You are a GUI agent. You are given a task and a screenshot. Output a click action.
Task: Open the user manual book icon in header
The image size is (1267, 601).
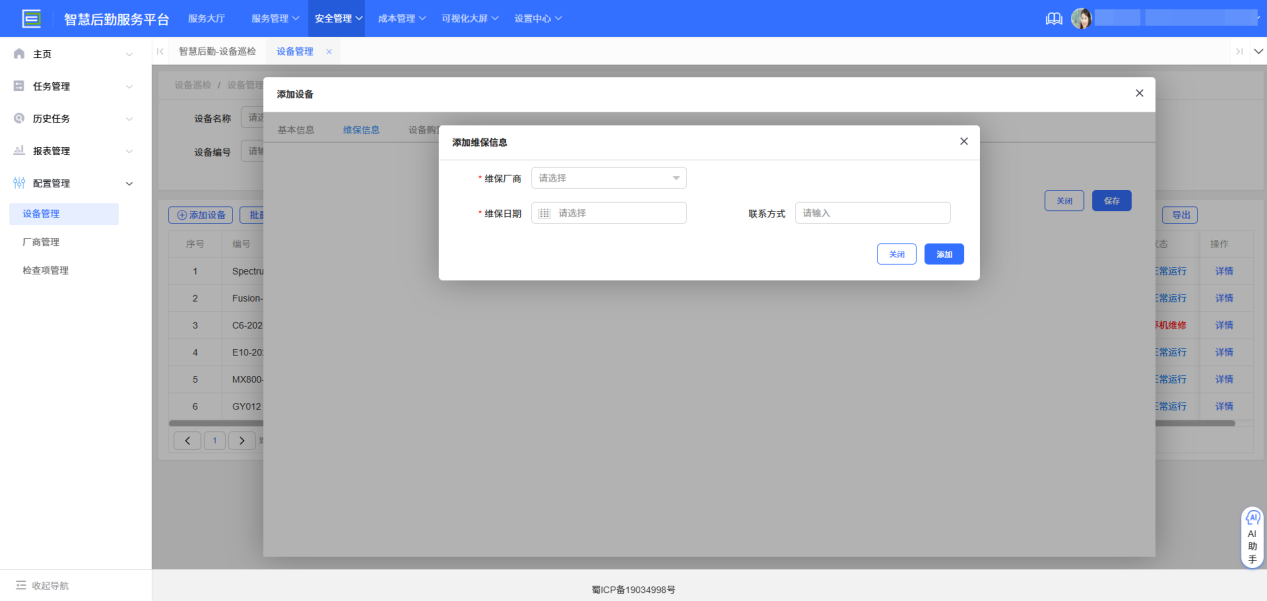[1053, 17]
